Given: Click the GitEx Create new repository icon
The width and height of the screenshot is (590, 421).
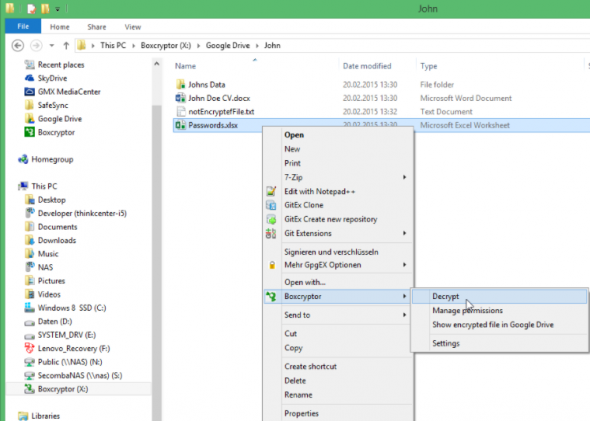Looking at the screenshot, I should pos(271,219).
